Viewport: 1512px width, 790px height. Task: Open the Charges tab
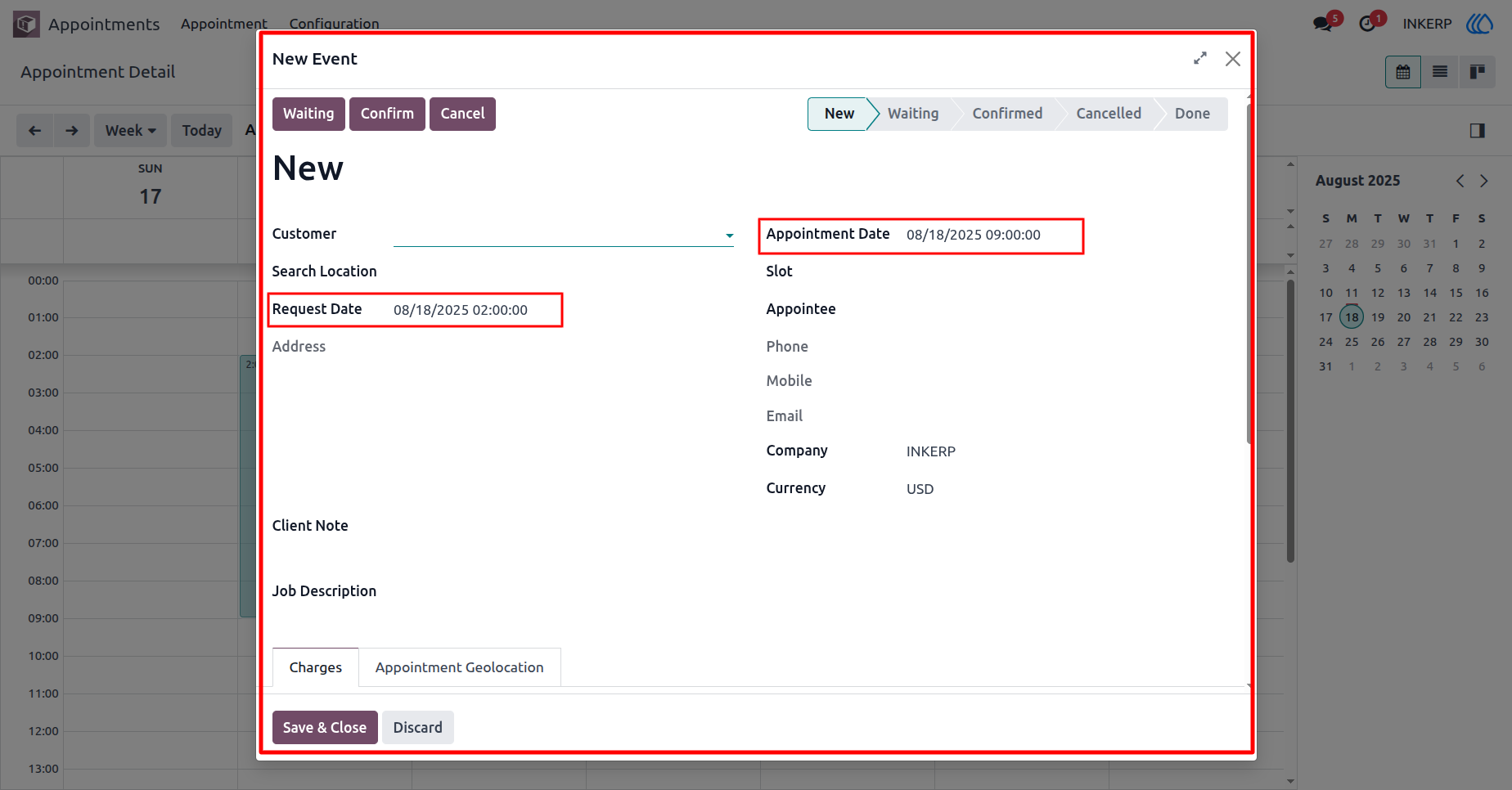(316, 667)
